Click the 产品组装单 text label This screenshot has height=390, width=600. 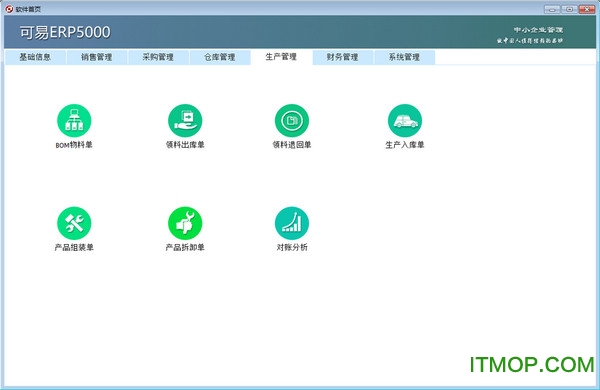pyautogui.click(x=74, y=247)
